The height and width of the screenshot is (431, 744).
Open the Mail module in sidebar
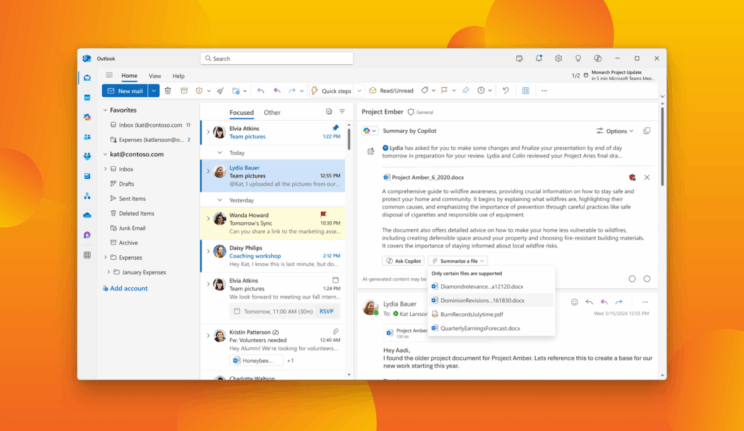(x=87, y=78)
